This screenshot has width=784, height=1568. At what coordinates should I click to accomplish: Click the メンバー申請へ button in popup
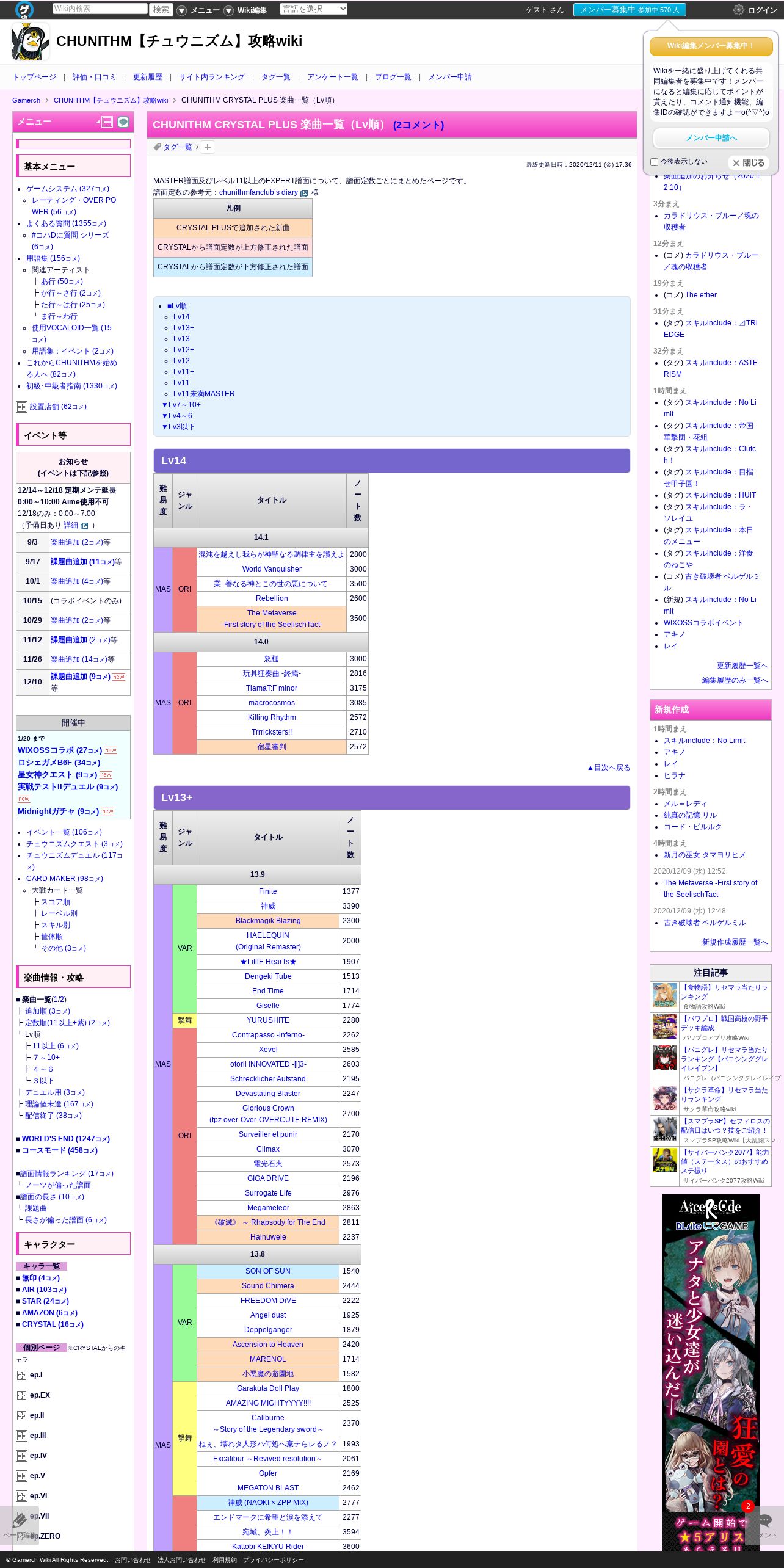click(x=711, y=138)
